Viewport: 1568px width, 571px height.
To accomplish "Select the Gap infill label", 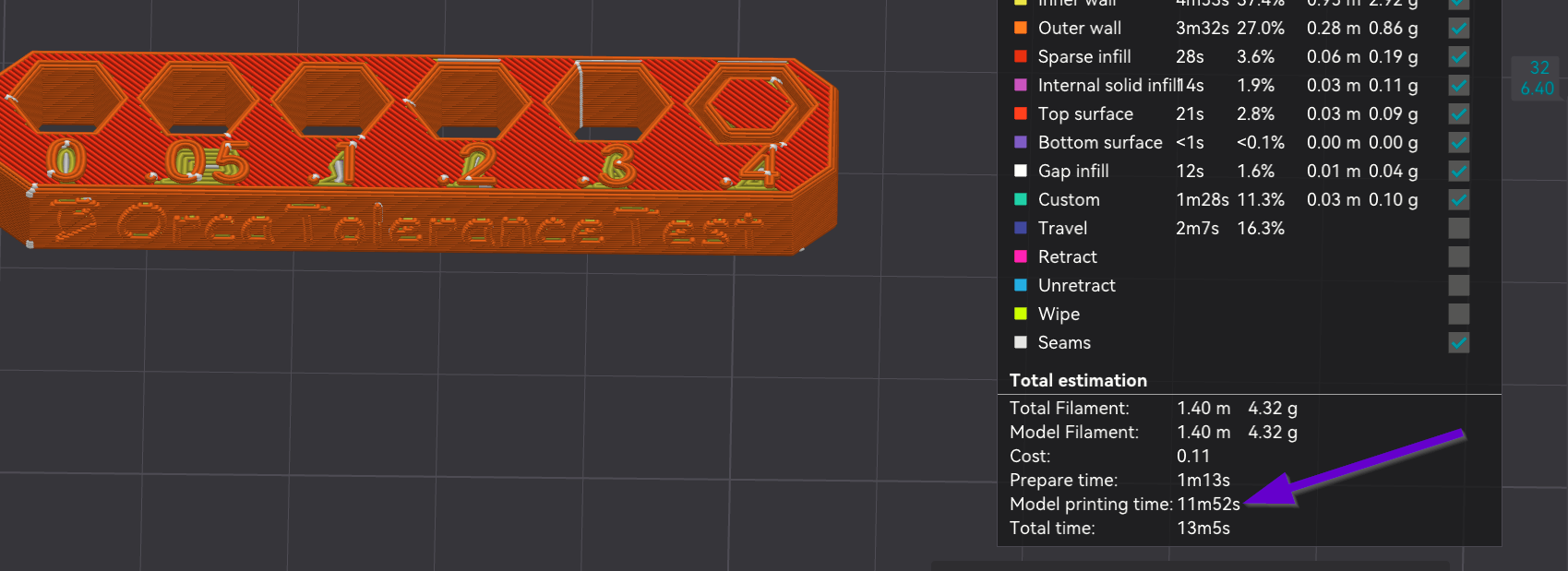I will tap(1073, 172).
